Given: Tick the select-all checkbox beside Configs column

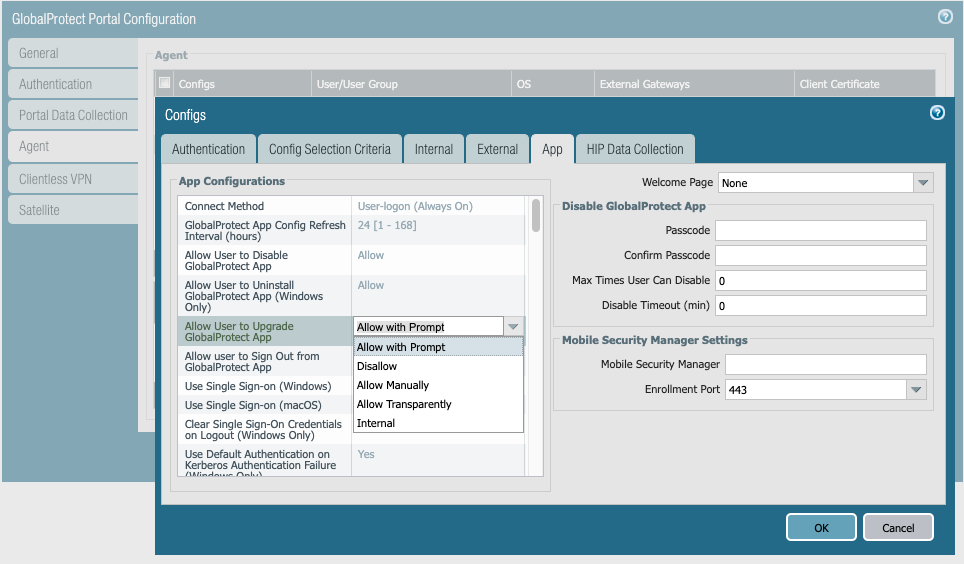Looking at the screenshot, I should [164, 82].
